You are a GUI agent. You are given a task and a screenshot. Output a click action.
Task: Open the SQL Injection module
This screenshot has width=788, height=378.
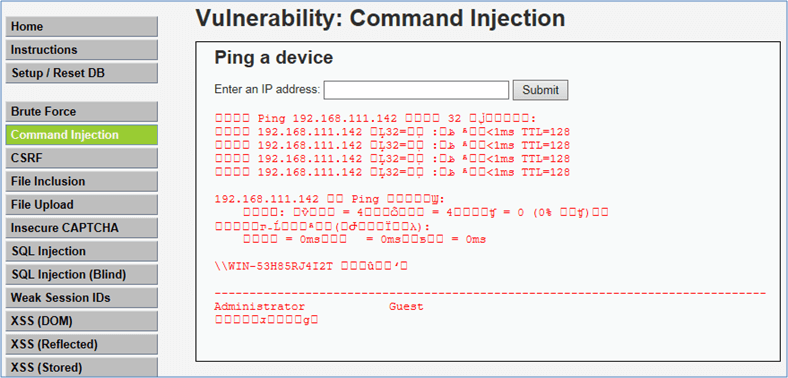point(81,251)
